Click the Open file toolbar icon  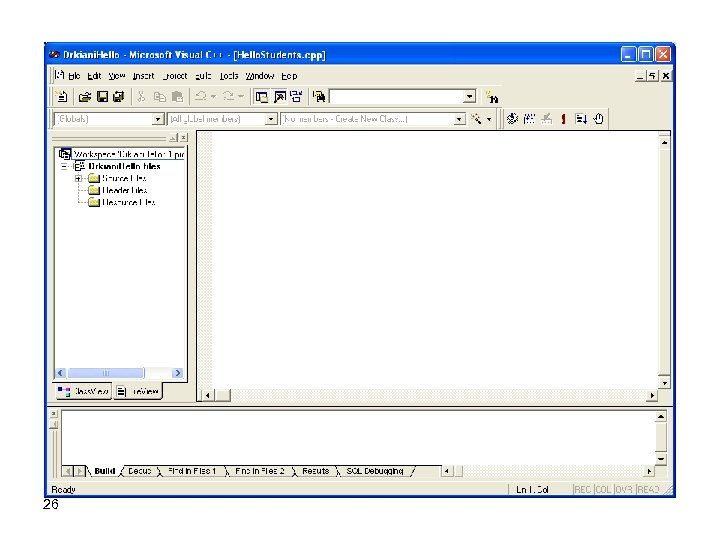(84, 97)
